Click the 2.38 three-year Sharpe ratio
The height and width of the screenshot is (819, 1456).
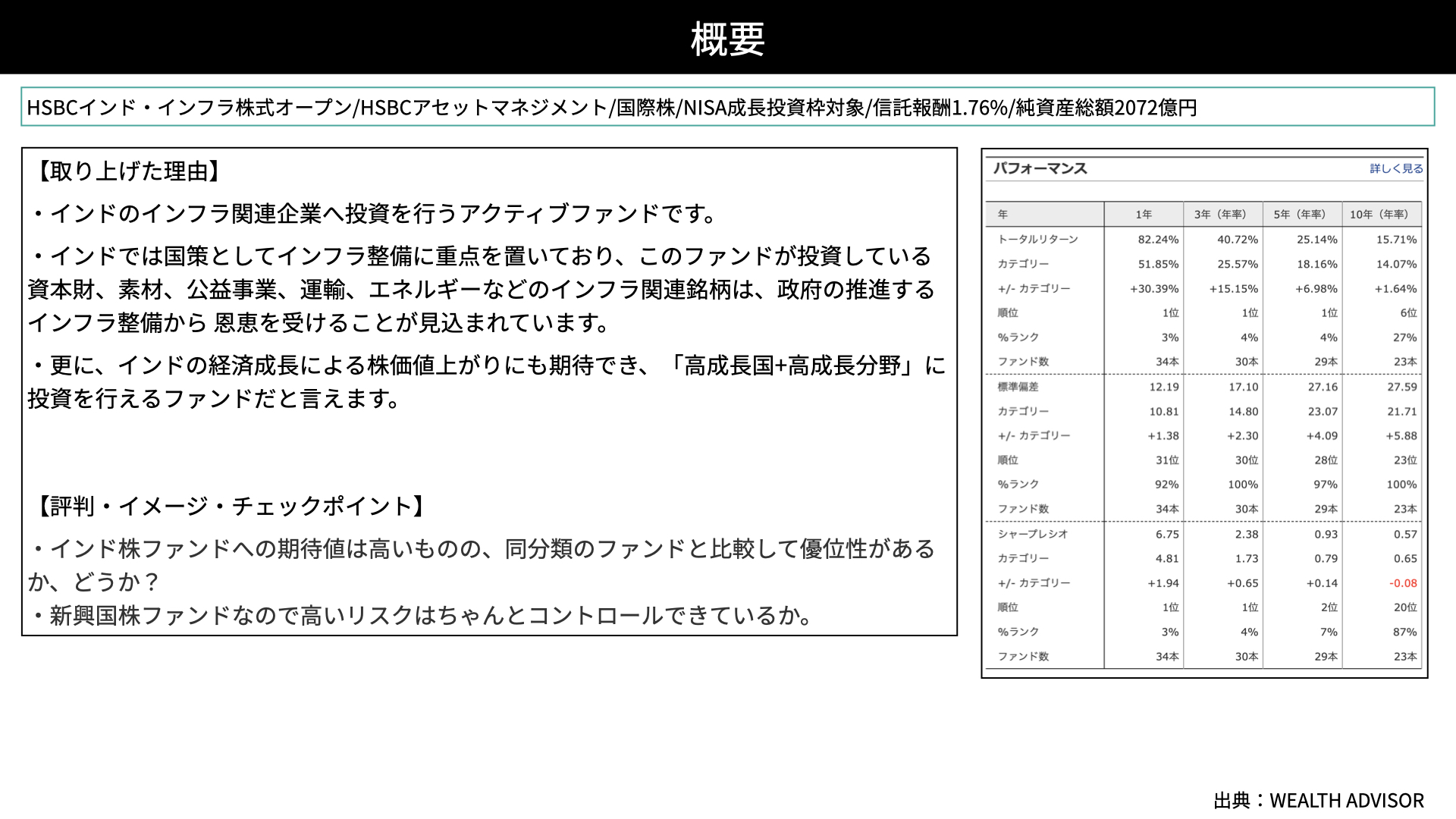tap(1247, 534)
